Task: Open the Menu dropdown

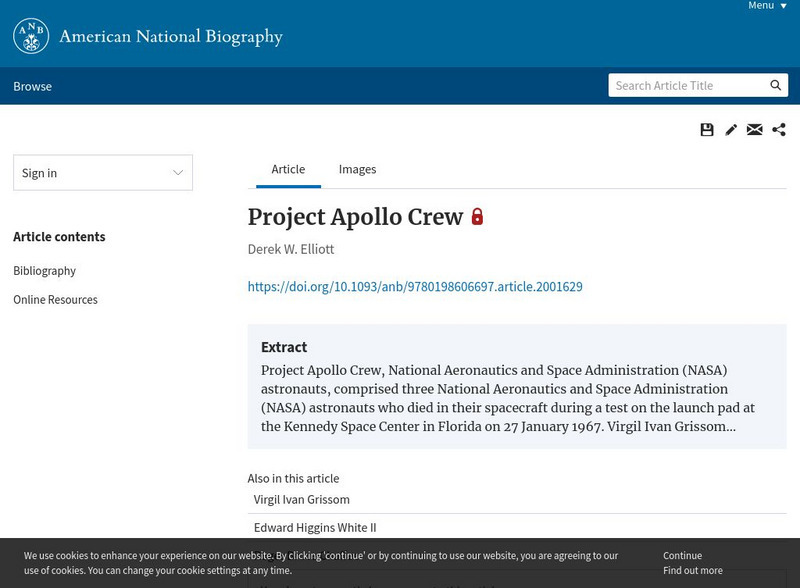Action: click(767, 6)
